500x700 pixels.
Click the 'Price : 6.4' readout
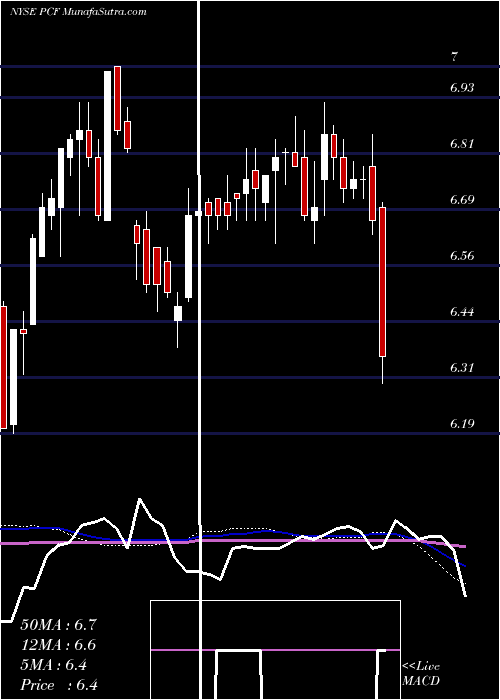[59, 685]
